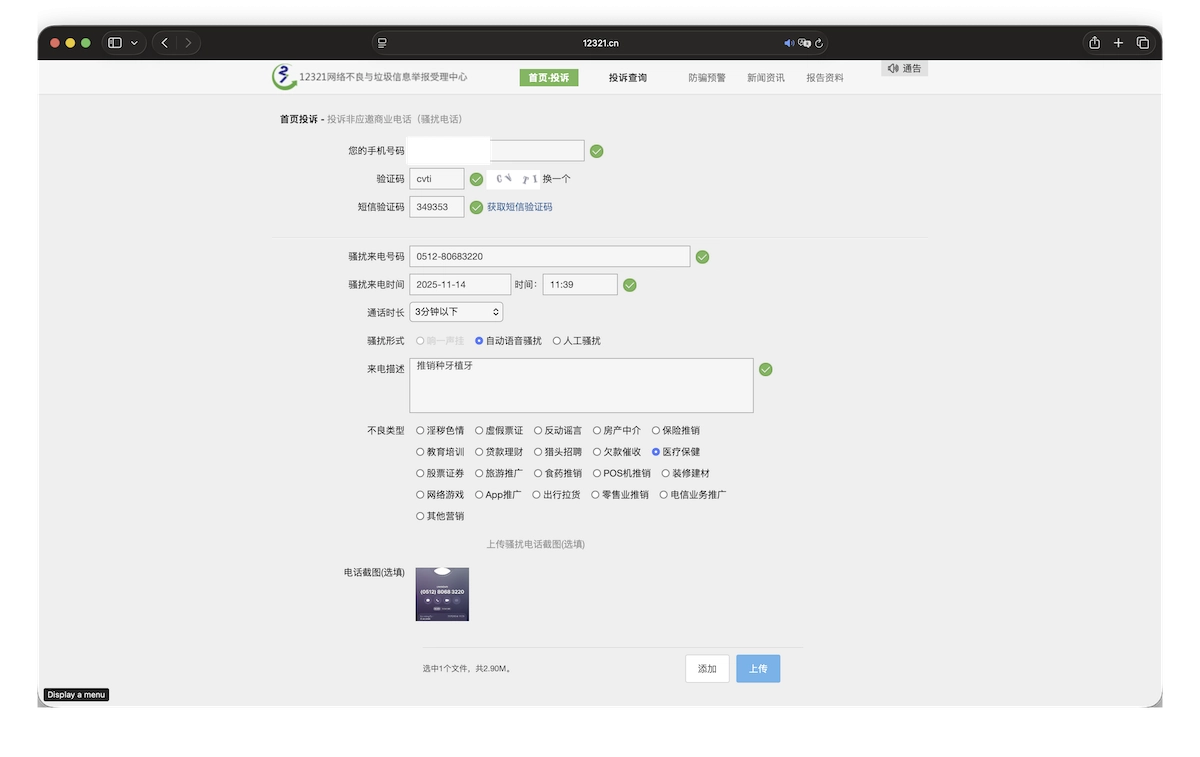This screenshot has width=1200, height=757.
Task: Click the translate icon in address bar
Action: pos(804,43)
